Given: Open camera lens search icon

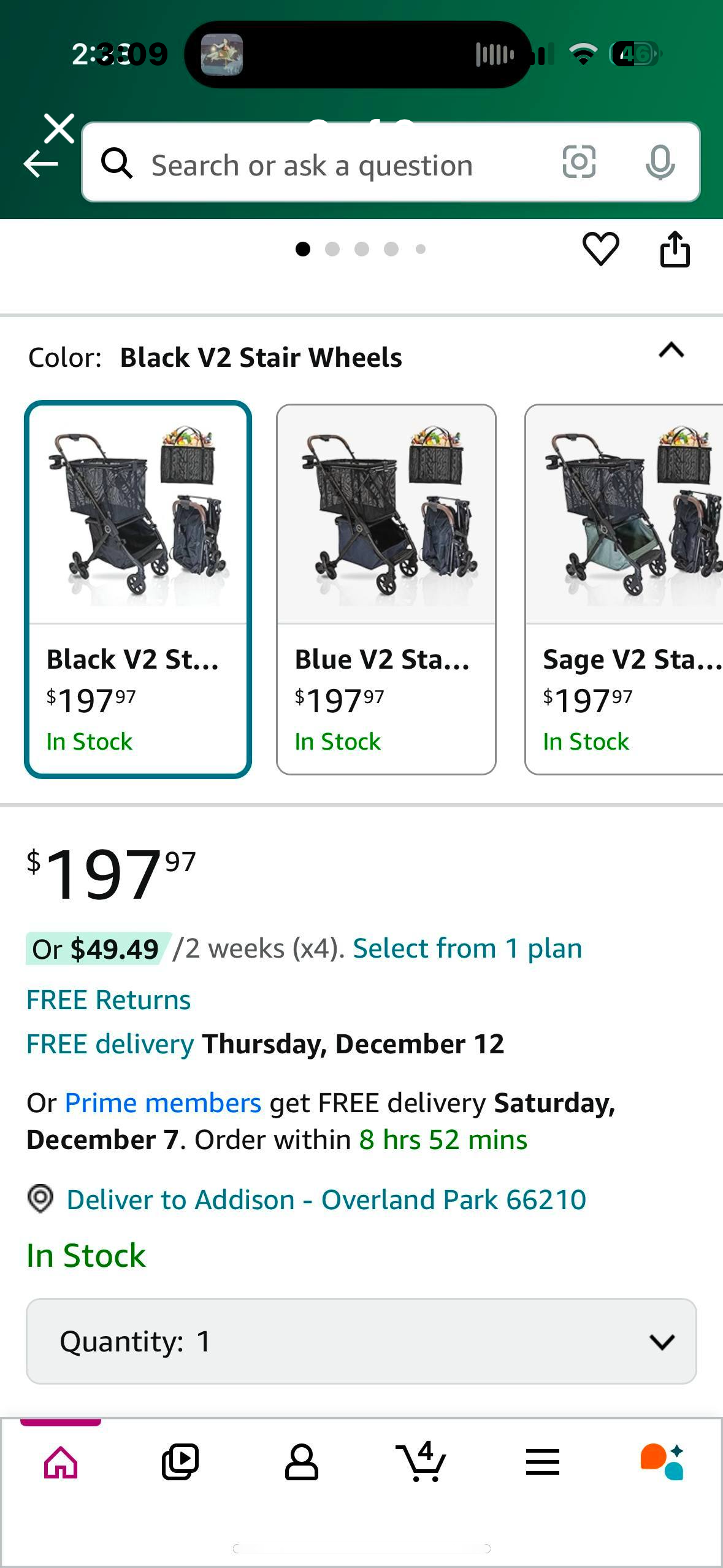Looking at the screenshot, I should click(579, 163).
